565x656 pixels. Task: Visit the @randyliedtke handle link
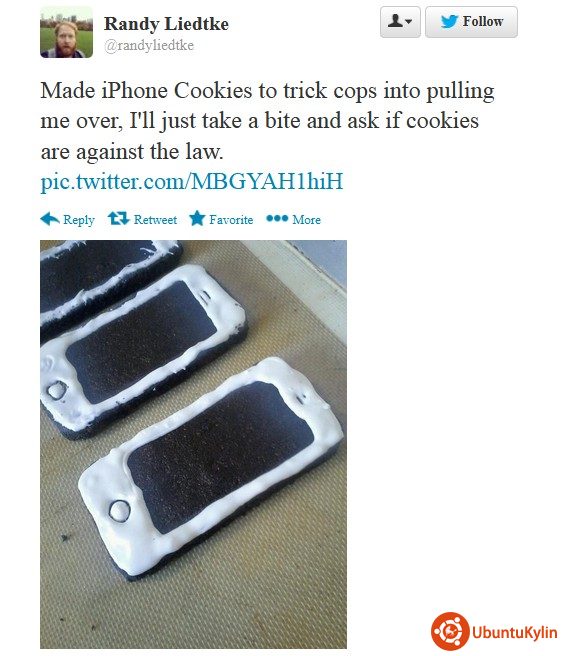tap(149, 46)
